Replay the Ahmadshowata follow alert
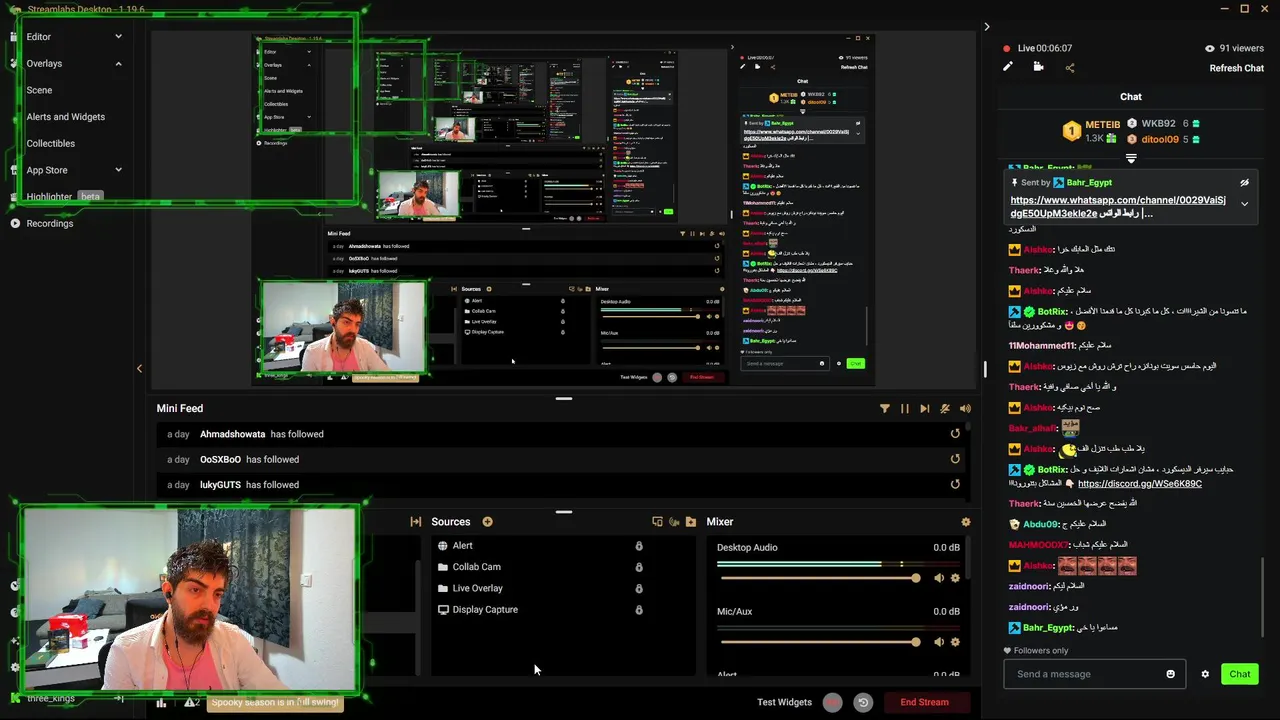Image resolution: width=1280 pixels, height=720 pixels. [955, 434]
